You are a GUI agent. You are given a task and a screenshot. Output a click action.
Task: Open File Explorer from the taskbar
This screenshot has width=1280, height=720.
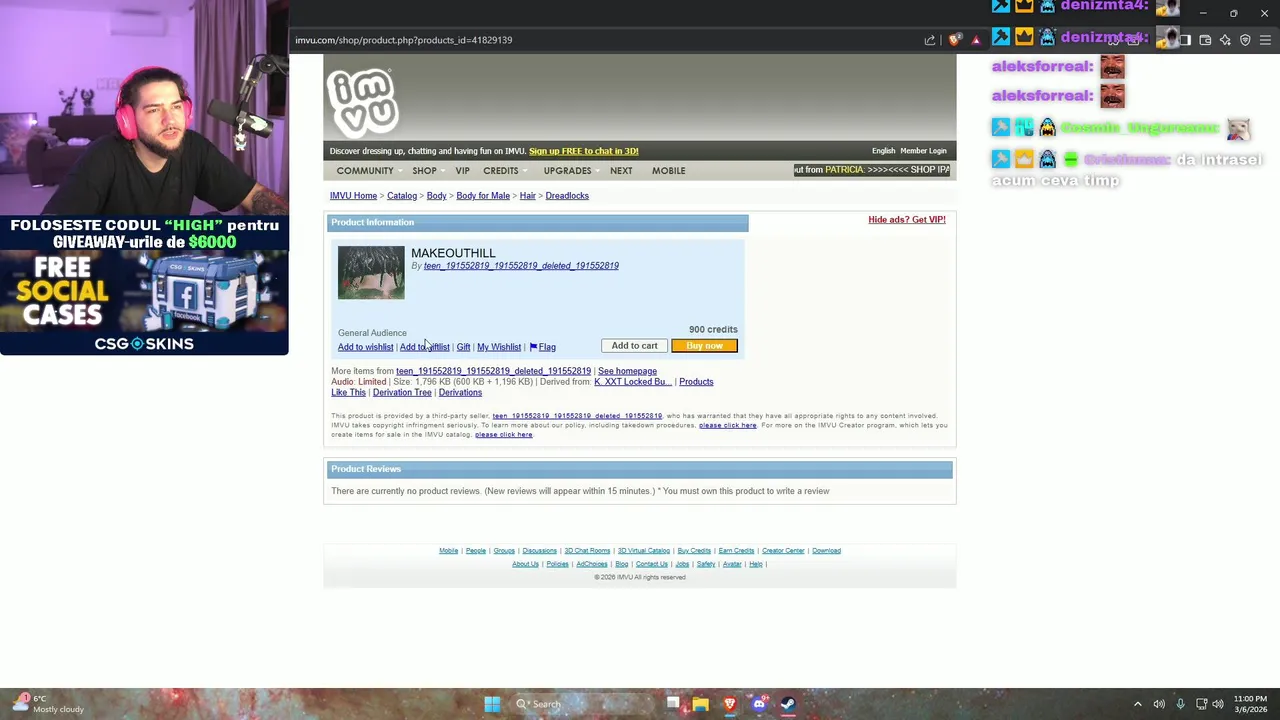click(700, 704)
